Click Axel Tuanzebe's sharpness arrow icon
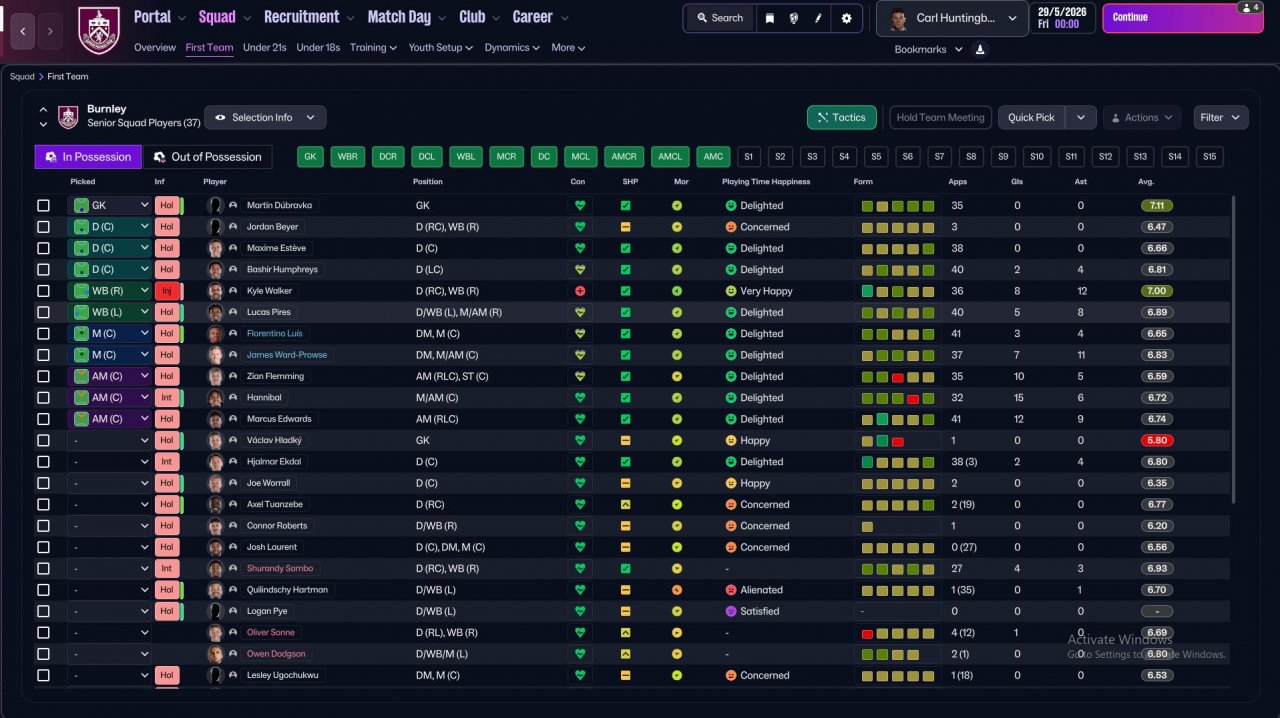Viewport: 1280px width, 718px height. [x=625, y=504]
